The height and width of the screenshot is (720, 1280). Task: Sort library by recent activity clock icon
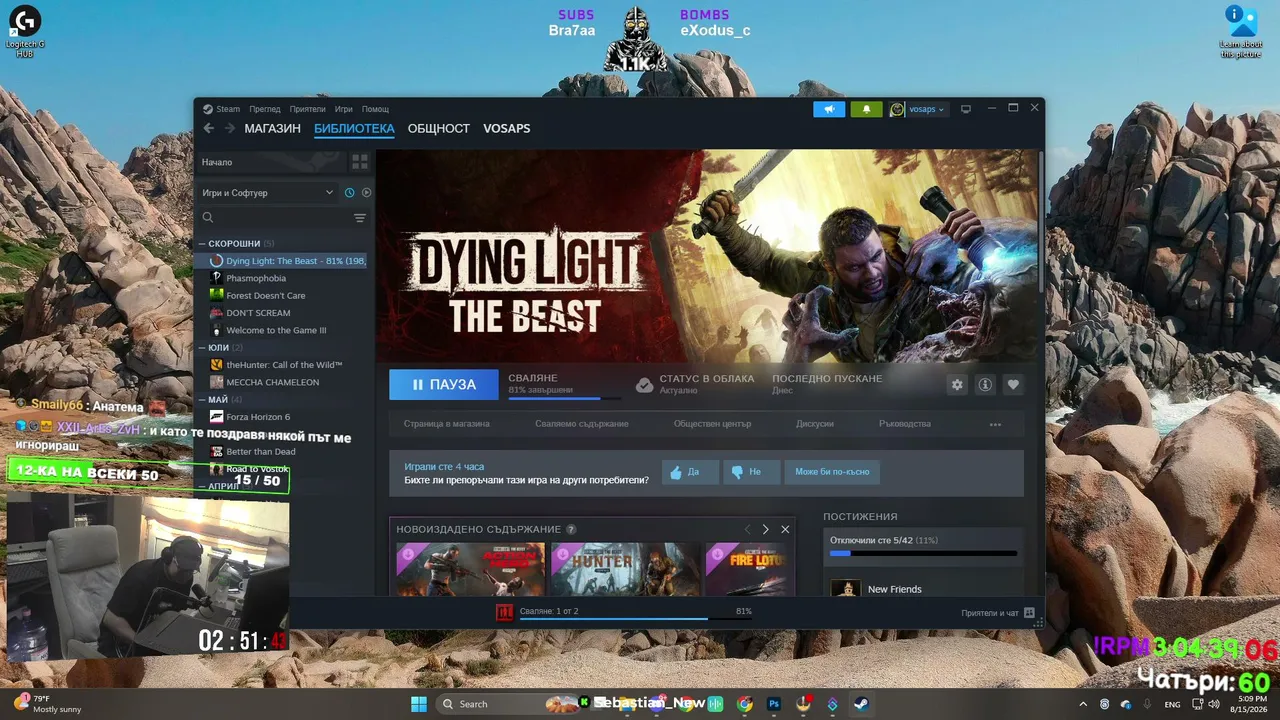coord(350,192)
